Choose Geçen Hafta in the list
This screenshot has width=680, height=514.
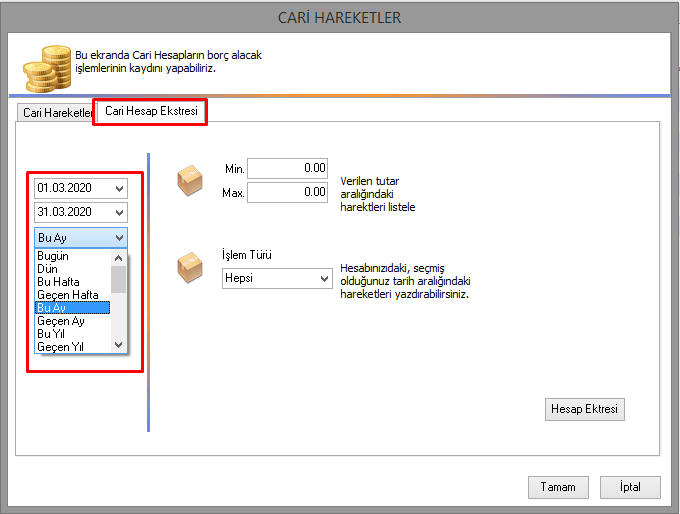[66, 295]
